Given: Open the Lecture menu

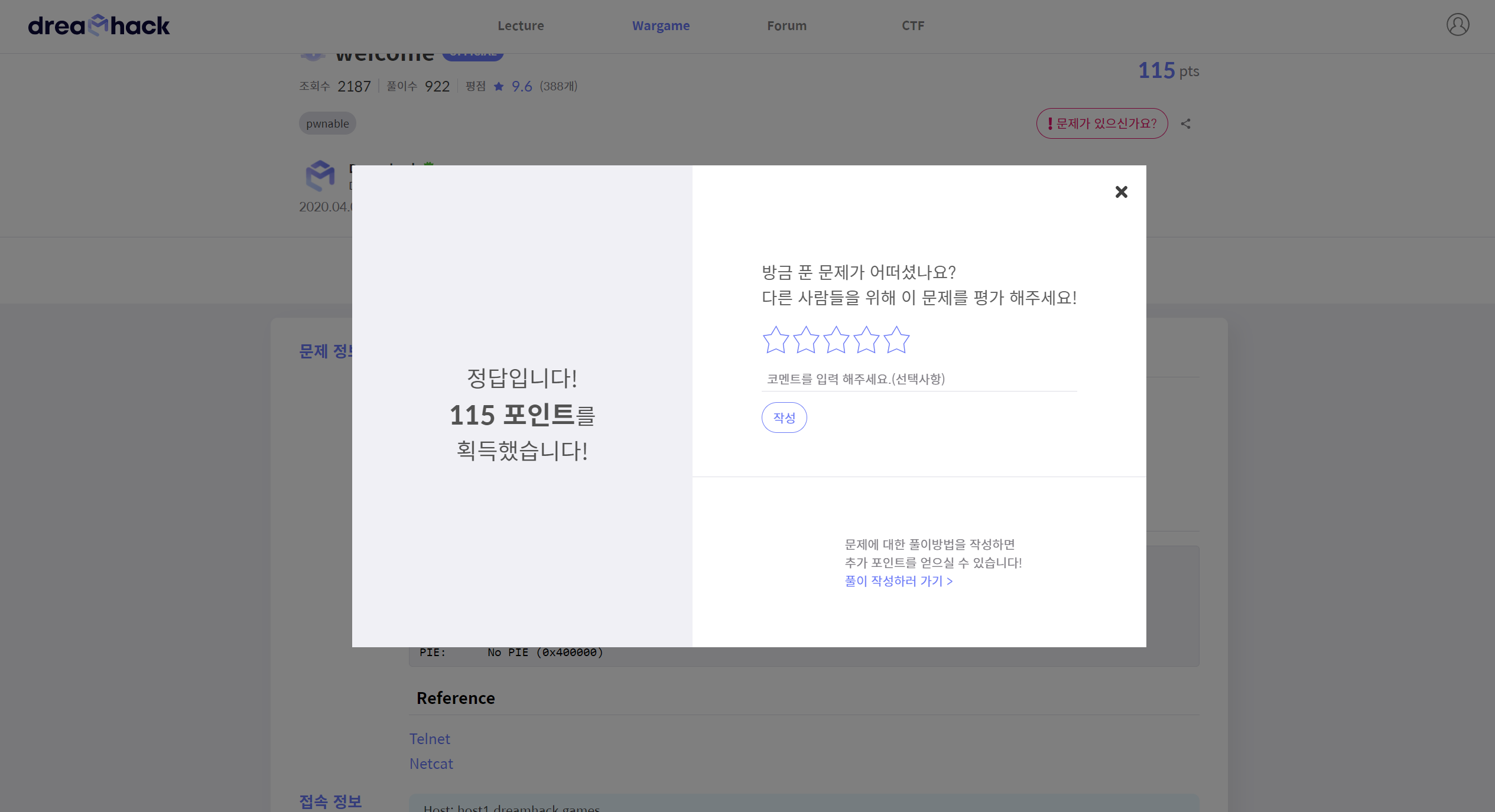Looking at the screenshot, I should click(x=520, y=26).
